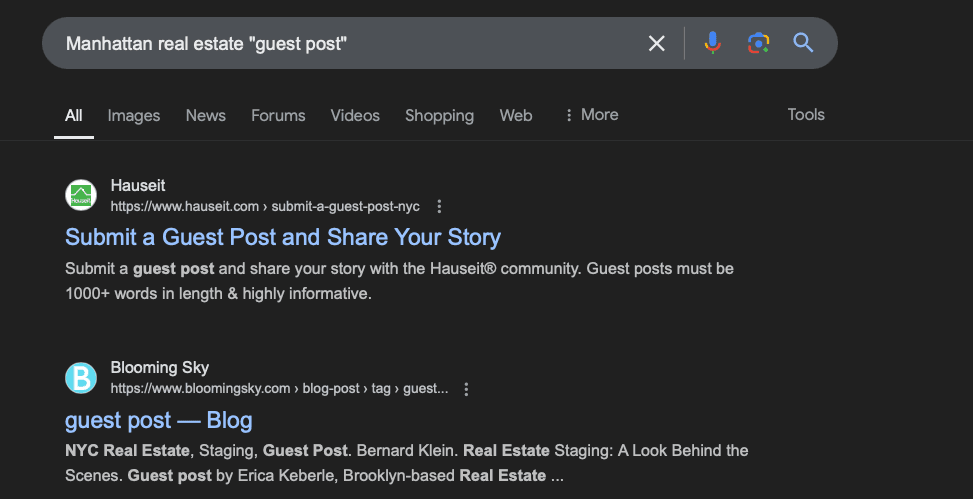Switch to the News tab
This screenshot has height=499, width=973.
(x=205, y=116)
